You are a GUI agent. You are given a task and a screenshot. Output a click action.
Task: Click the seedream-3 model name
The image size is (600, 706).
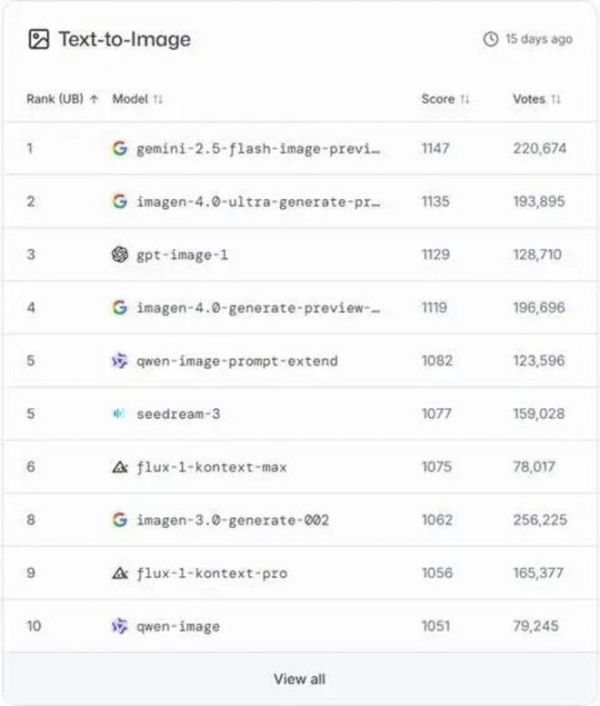[x=178, y=414]
